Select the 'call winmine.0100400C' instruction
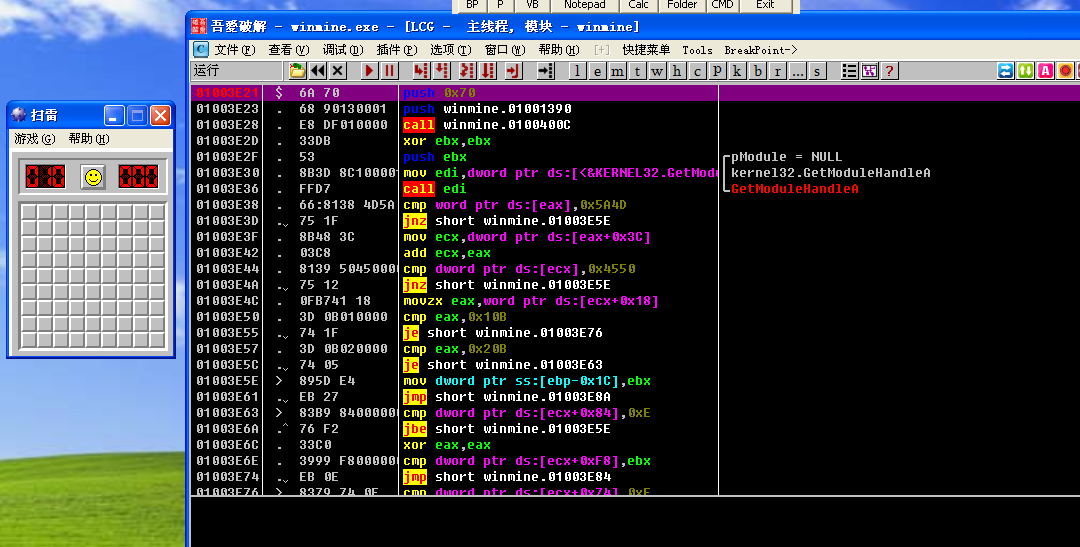Screen dimensions: 1080x547 [487, 125]
